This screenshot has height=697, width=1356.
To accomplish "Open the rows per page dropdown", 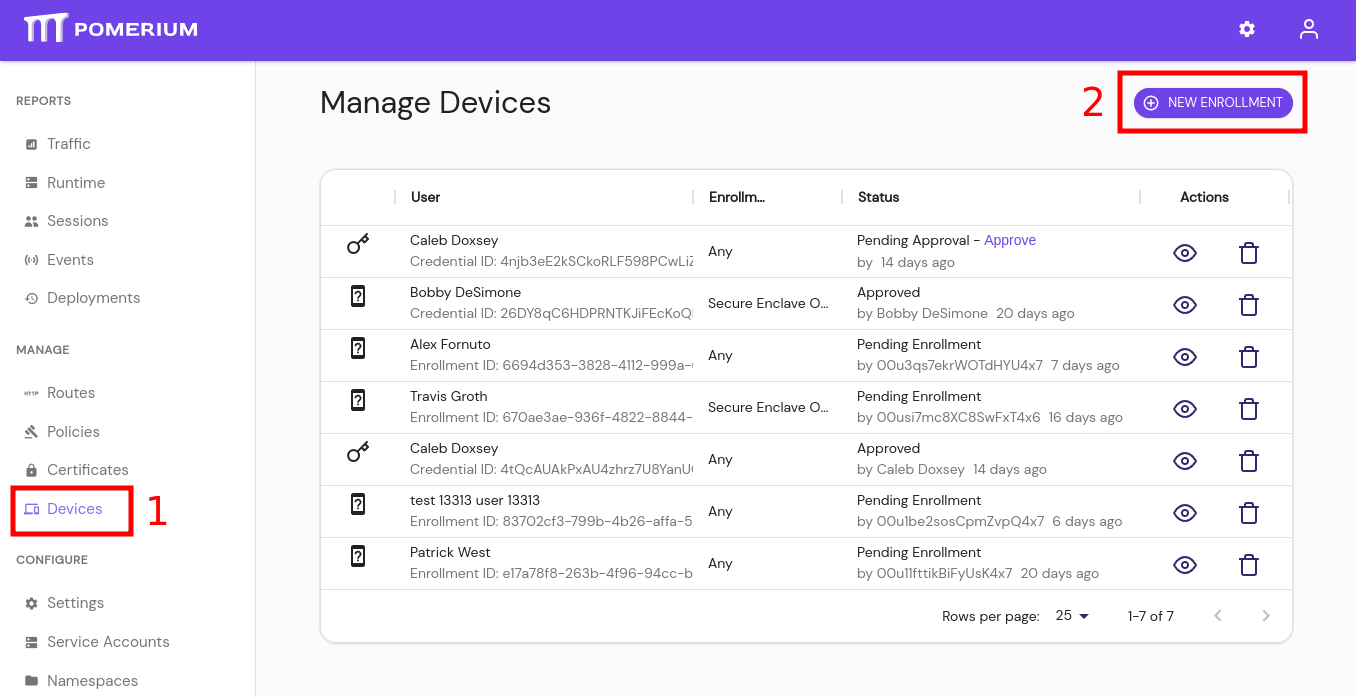I will (1069, 616).
